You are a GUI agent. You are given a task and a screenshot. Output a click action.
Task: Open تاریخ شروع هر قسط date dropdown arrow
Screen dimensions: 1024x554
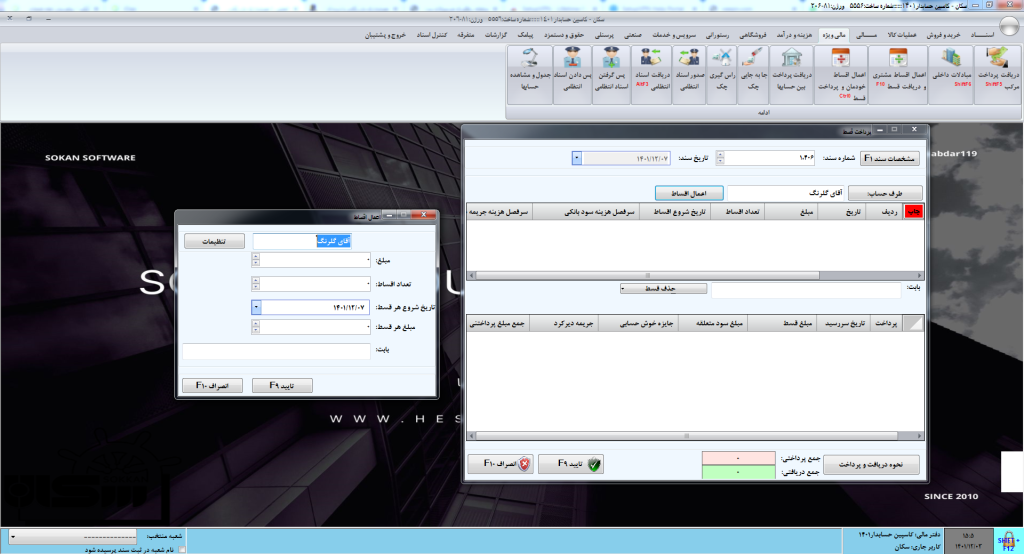tap(256, 307)
